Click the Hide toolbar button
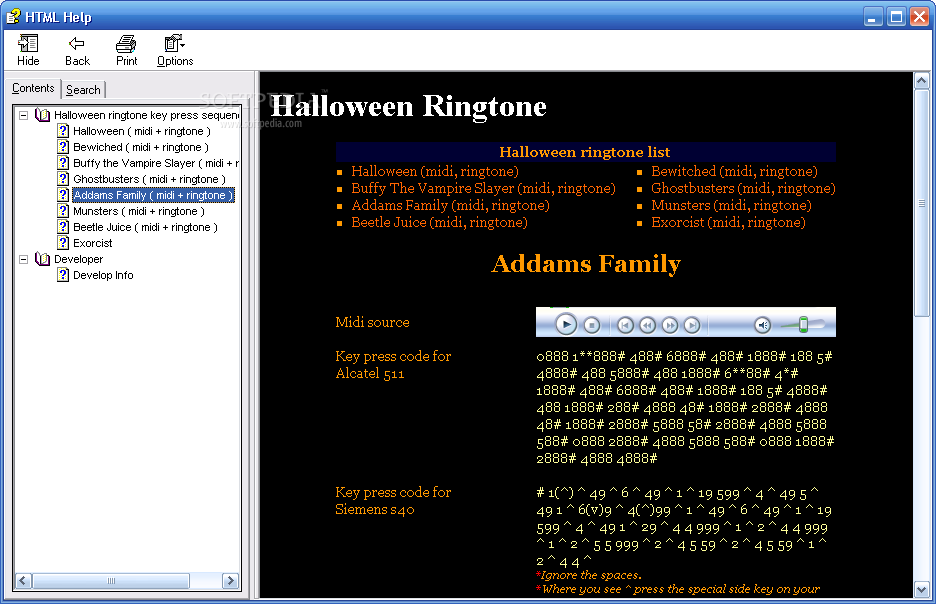Image resolution: width=936 pixels, height=604 pixels. click(x=28, y=50)
